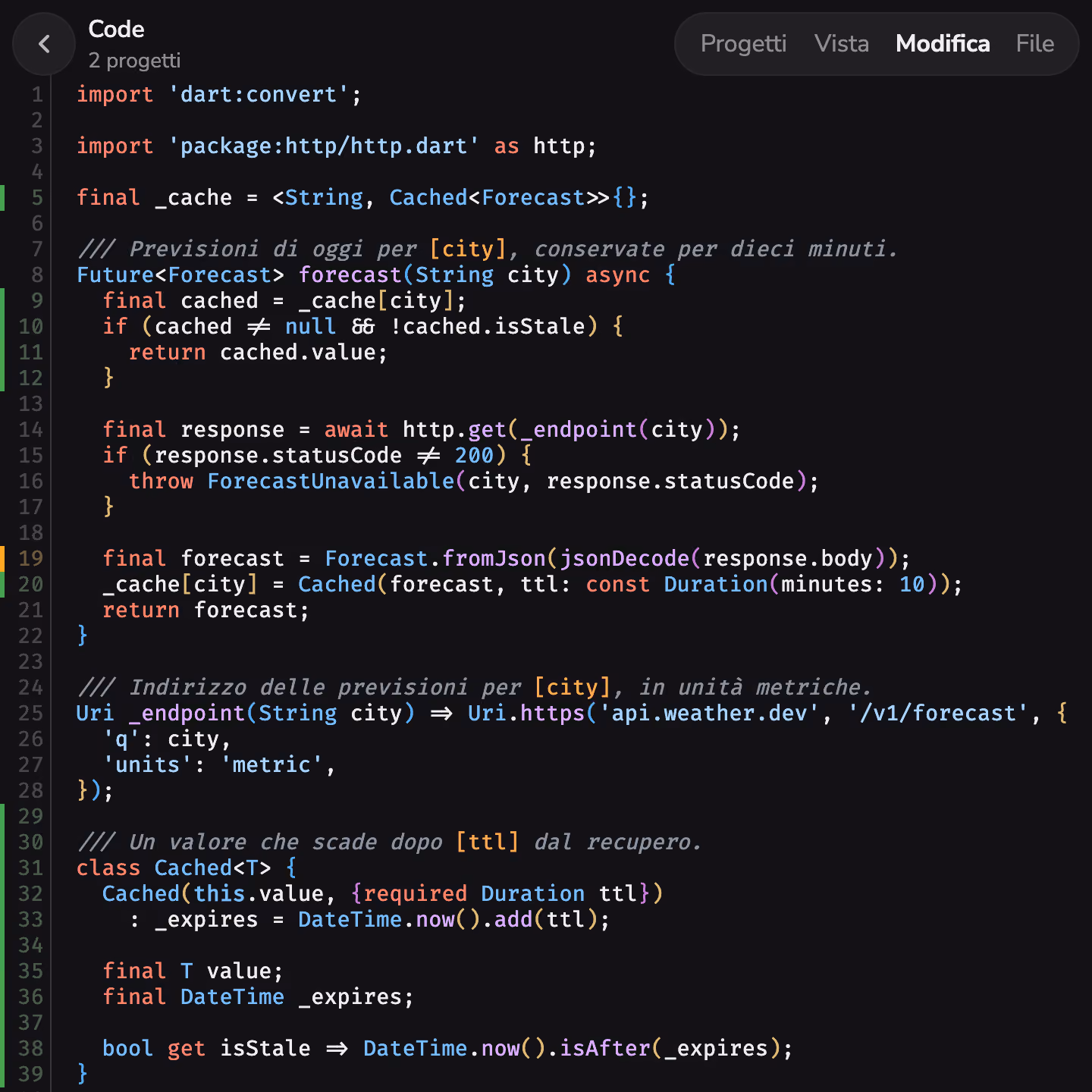Open the Progetti tab

pos(743,44)
